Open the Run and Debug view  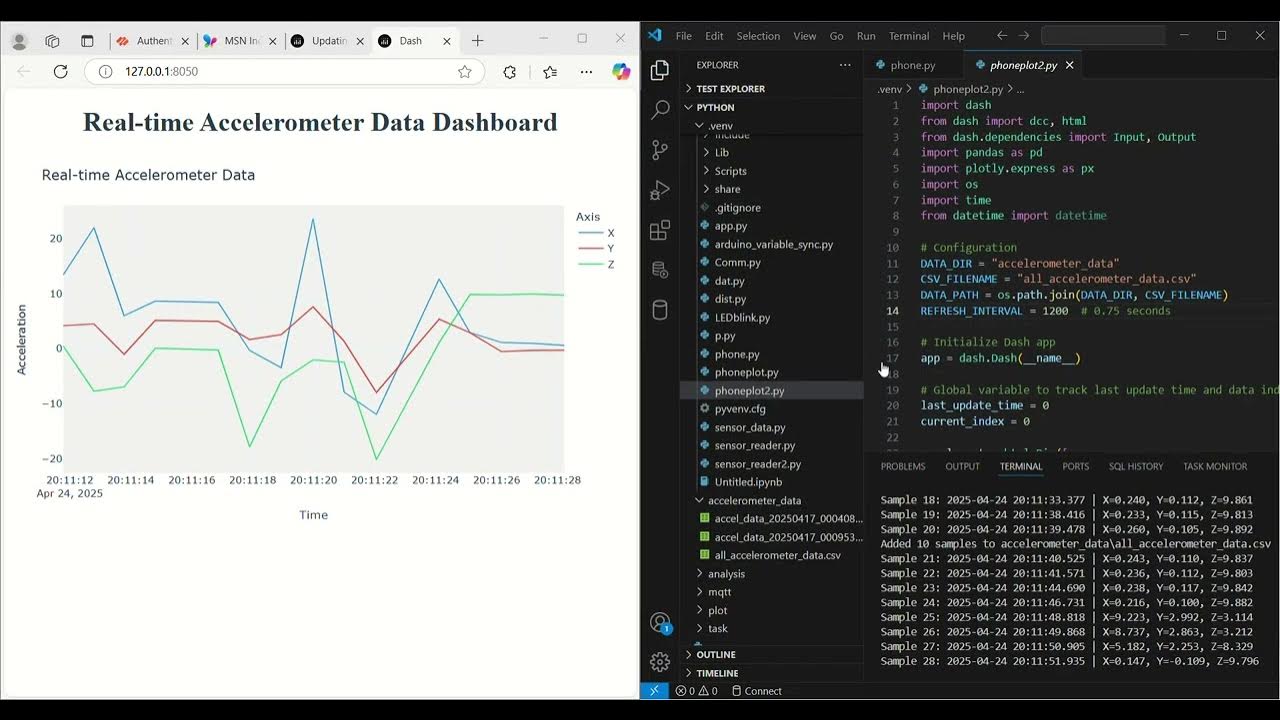coord(660,190)
